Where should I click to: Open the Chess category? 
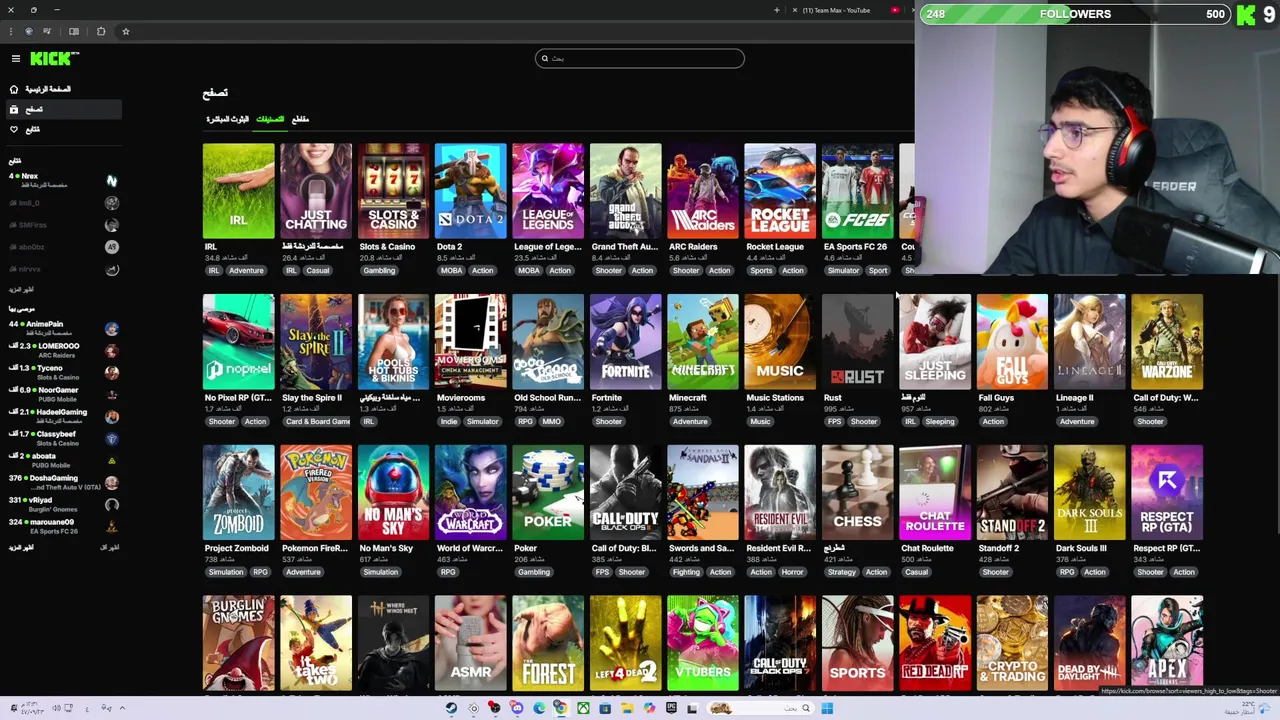pyautogui.click(x=858, y=493)
